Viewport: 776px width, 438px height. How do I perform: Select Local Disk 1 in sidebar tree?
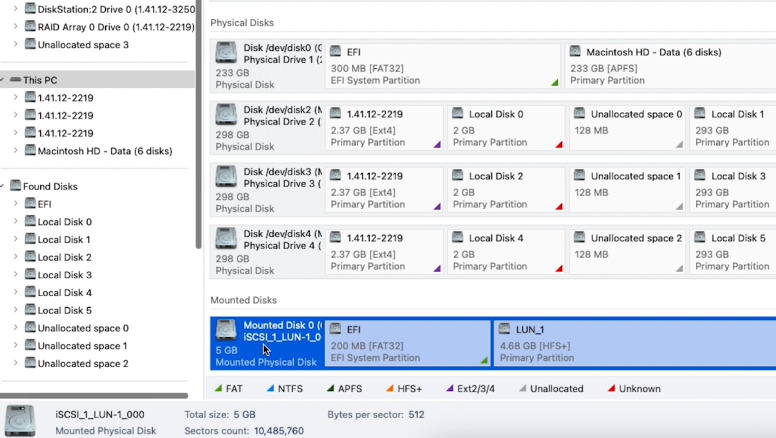[x=64, y=240]
